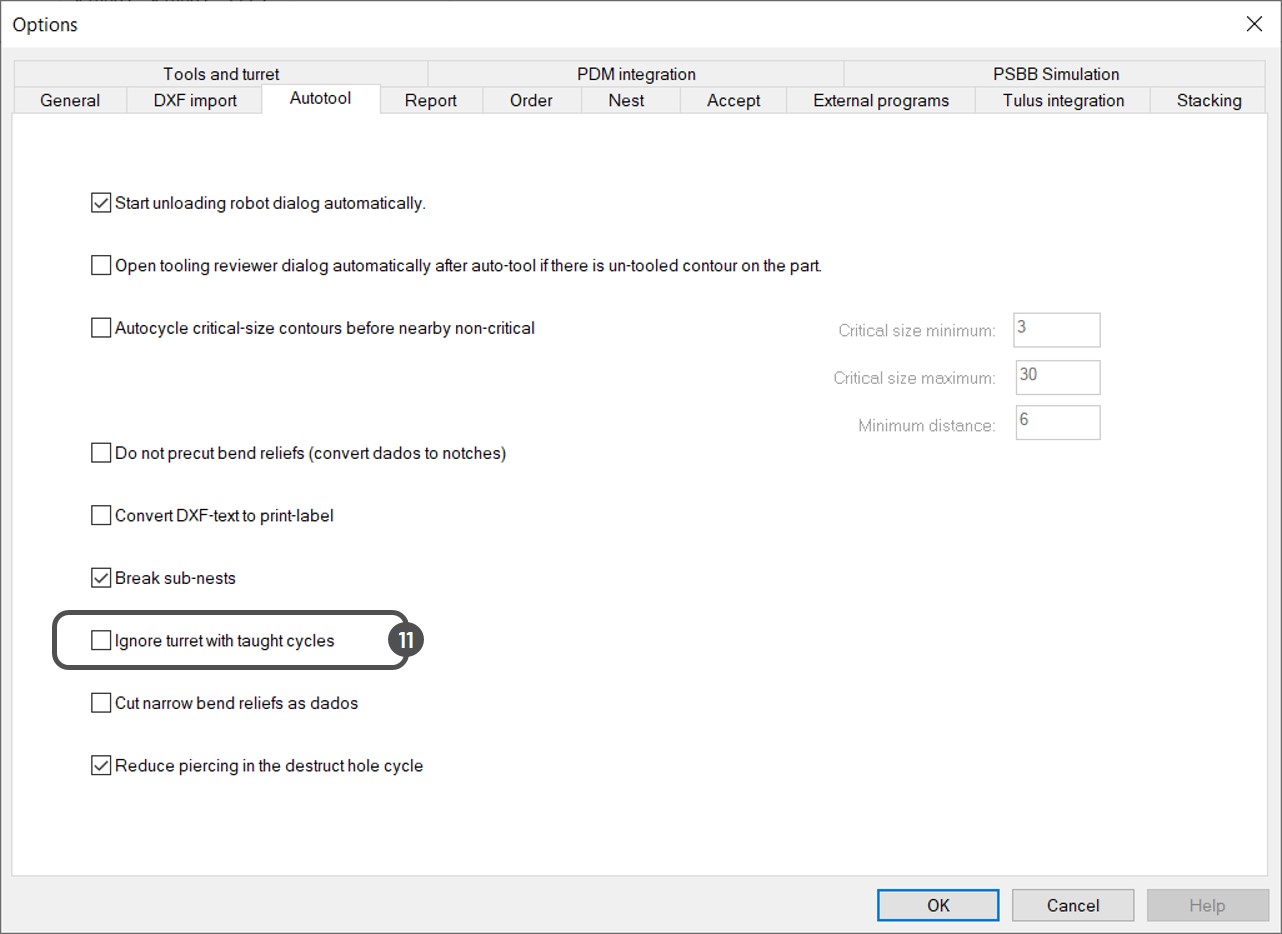Show the Stacking tab
The width and height of the screenshot is (1282, 934).
coord(1209,100)
